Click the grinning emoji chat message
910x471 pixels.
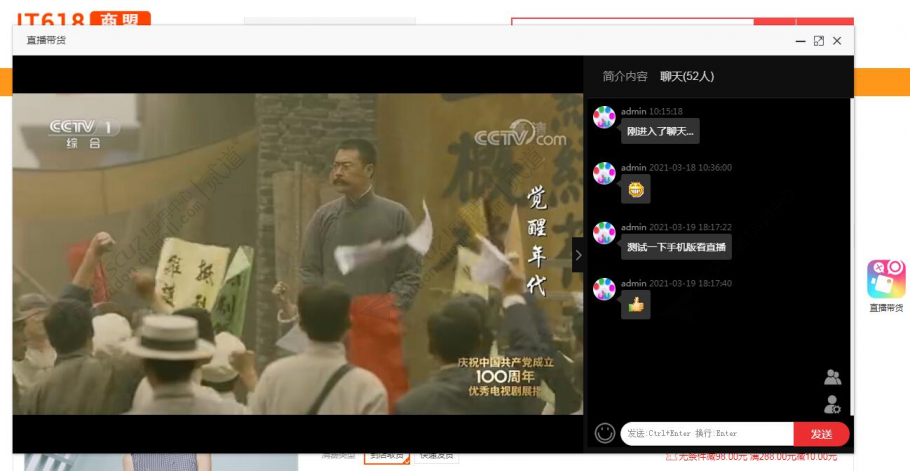tap(636, 190)
